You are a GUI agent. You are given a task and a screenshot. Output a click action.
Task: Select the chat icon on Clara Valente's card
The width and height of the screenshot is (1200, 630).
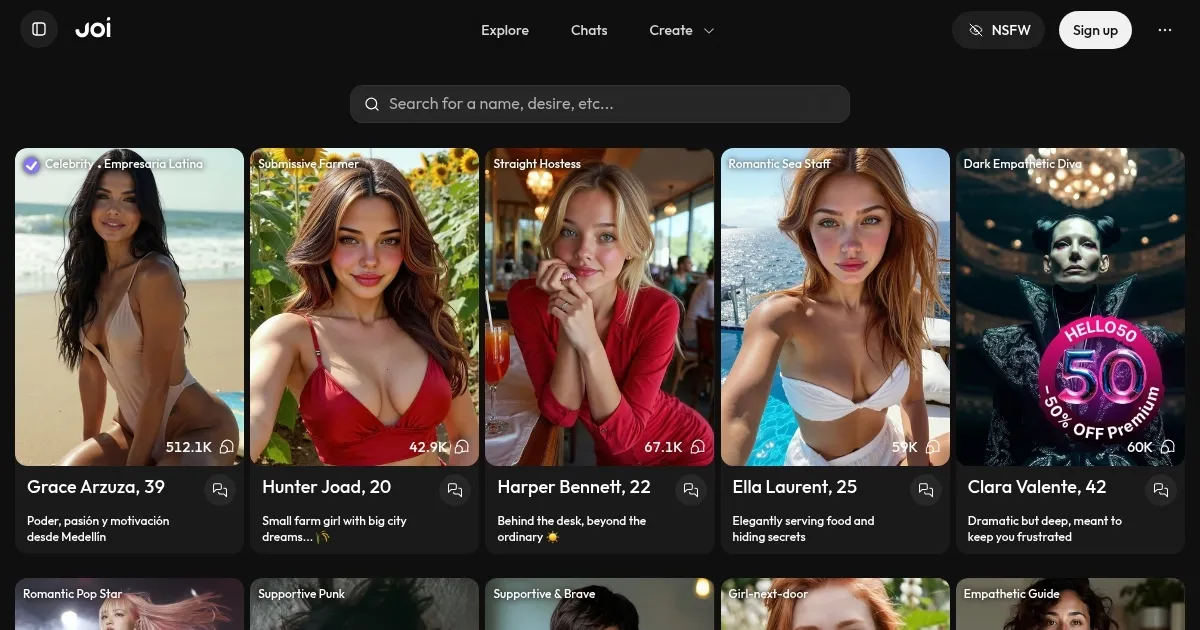point(1161,490)
